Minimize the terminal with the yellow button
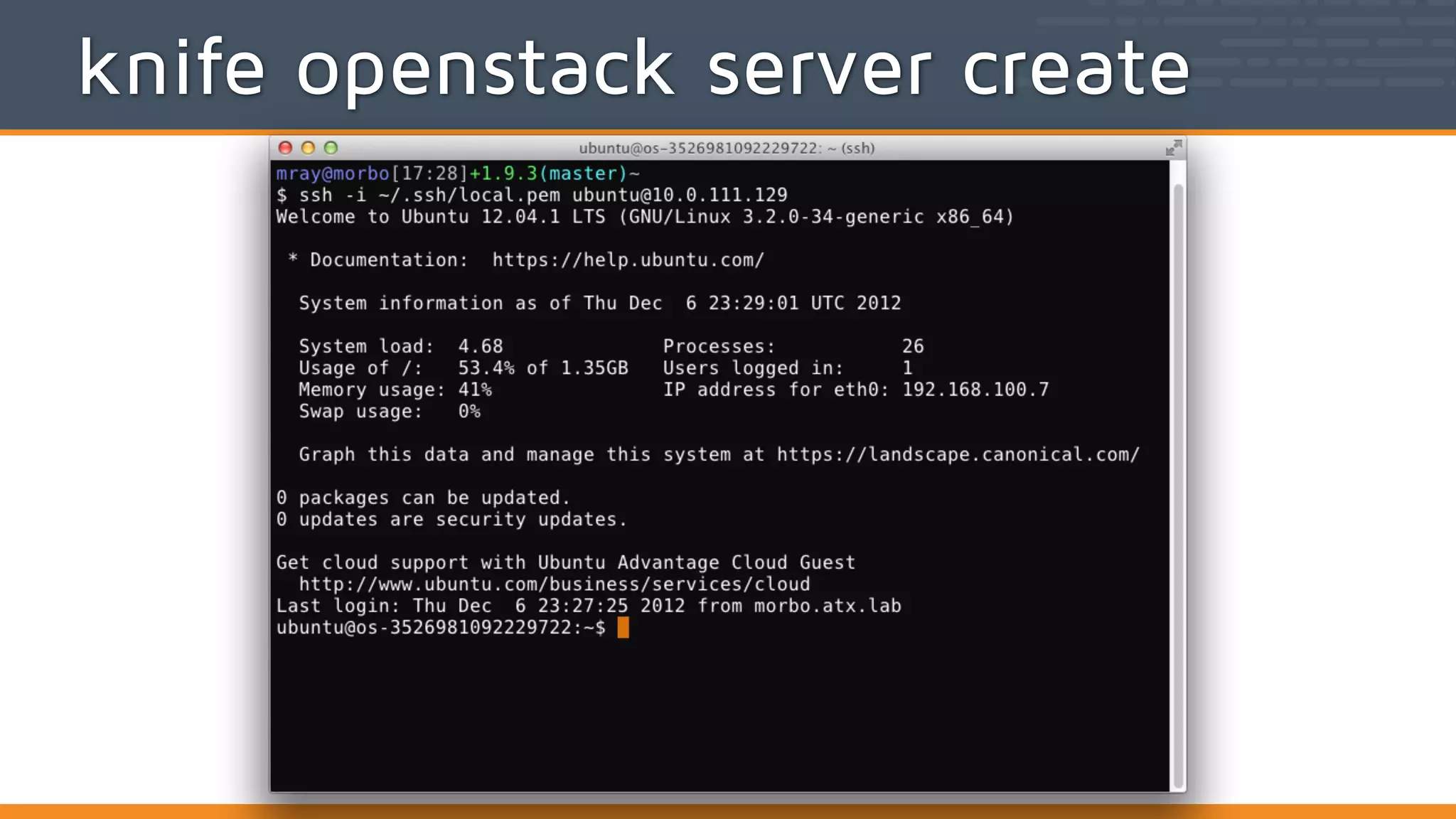Image resolution: width=1456 pixels, height=819 pixels. pyautogui.click(x=308, y=148)
